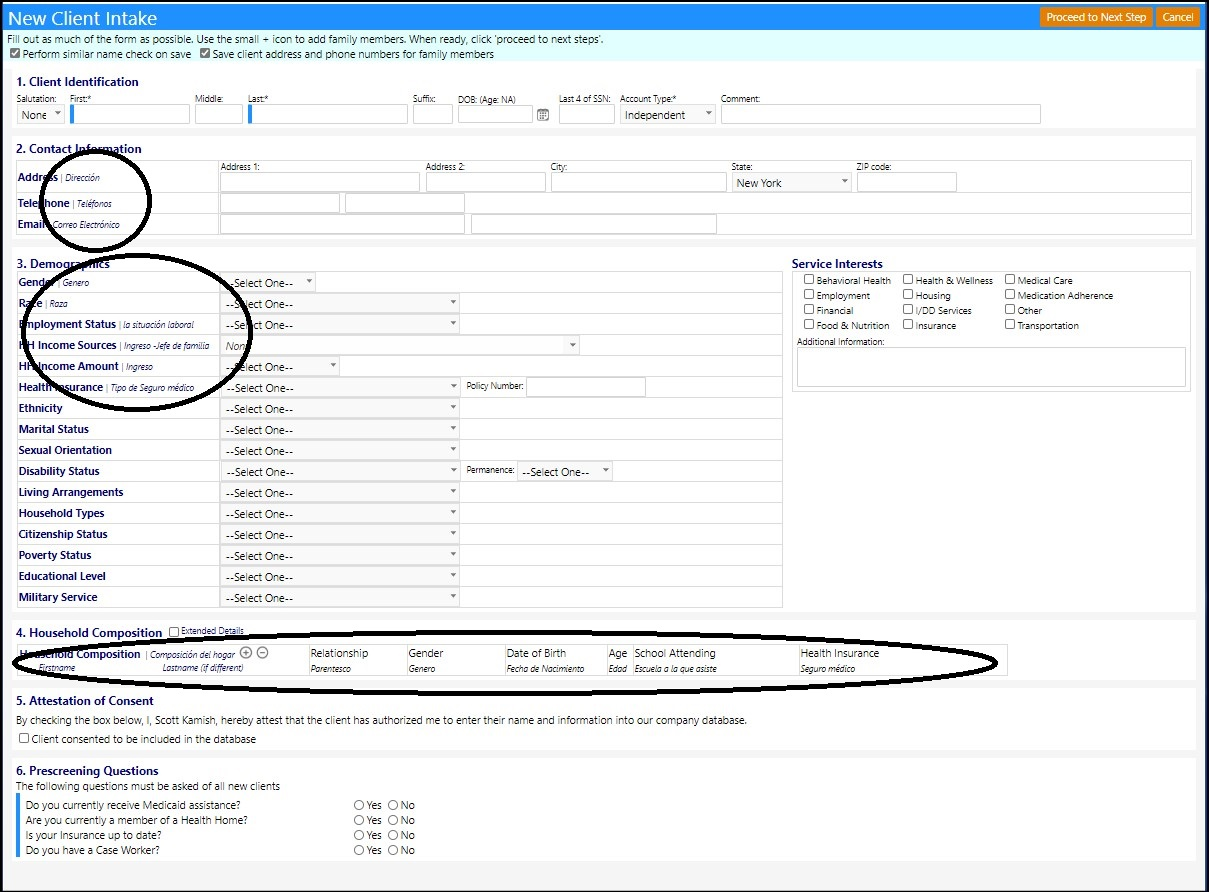Check the Food & Nutrition interest
Viewport: 1209px width, 892px height.
coord(809,325)
